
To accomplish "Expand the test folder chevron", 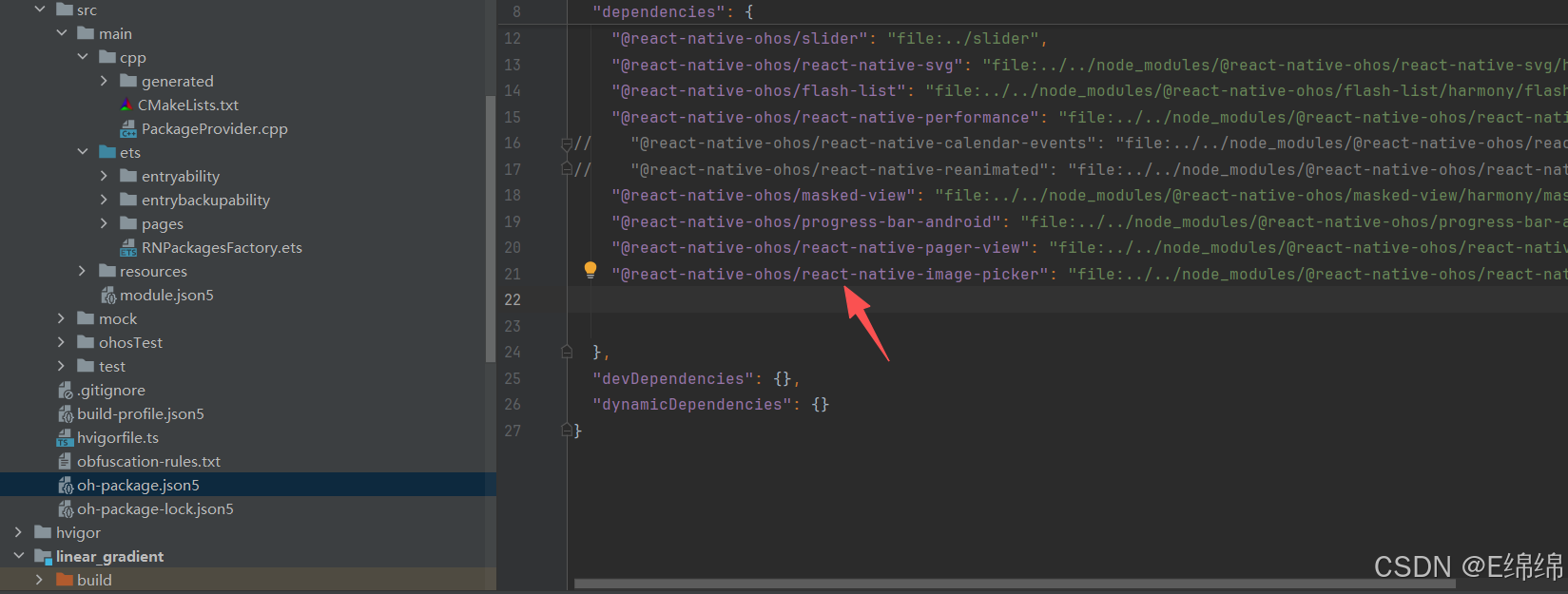I will pyautogui.click(x=62, y=366).
